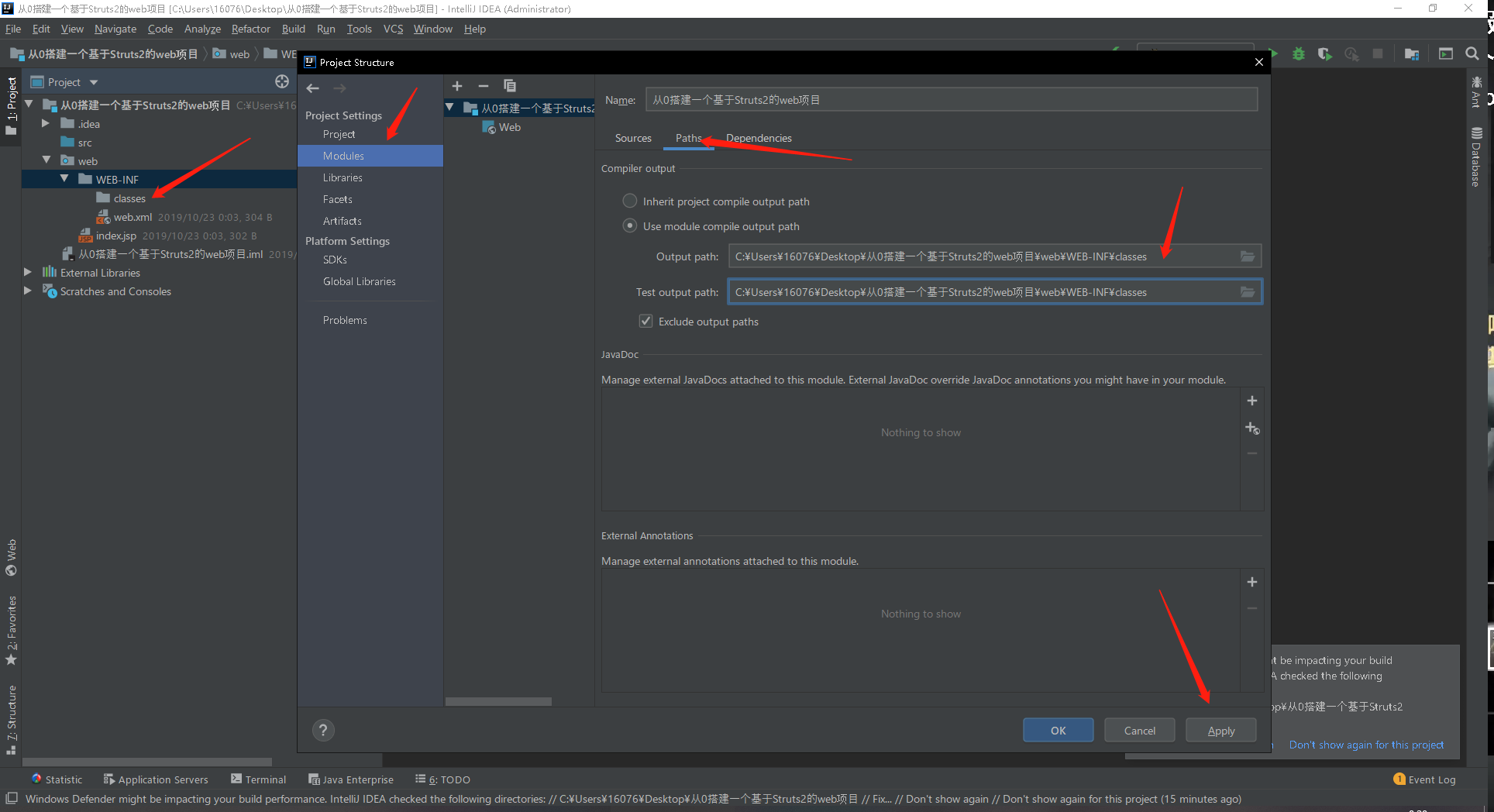Open the Database tool window
1494x812 pixels.
coord(1476,157)
